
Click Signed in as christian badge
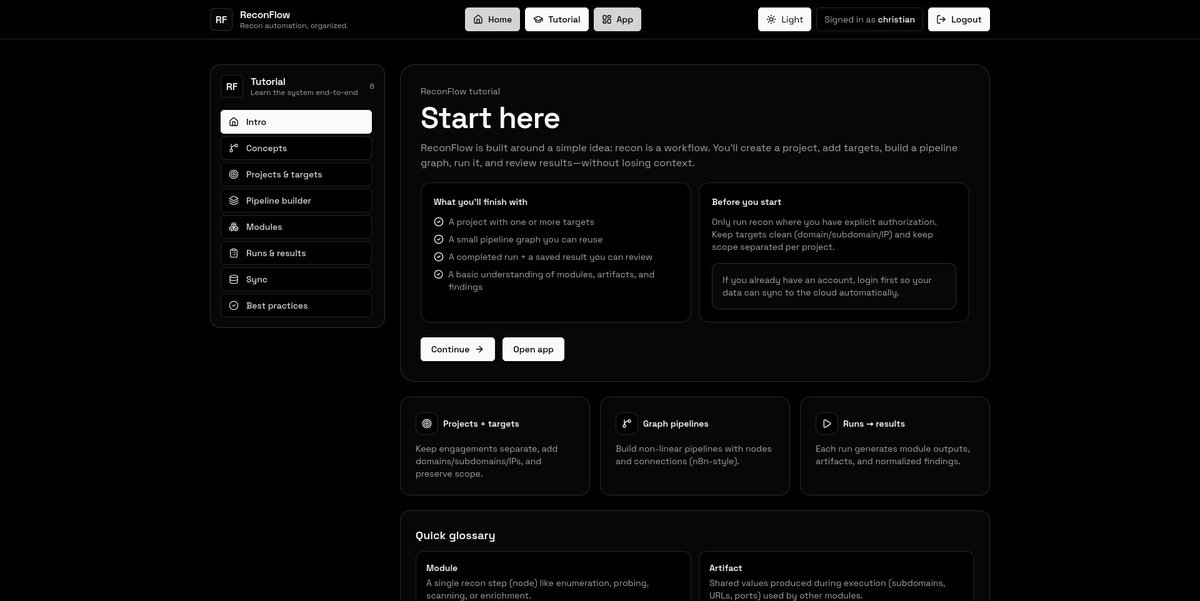tap(870, 19)
